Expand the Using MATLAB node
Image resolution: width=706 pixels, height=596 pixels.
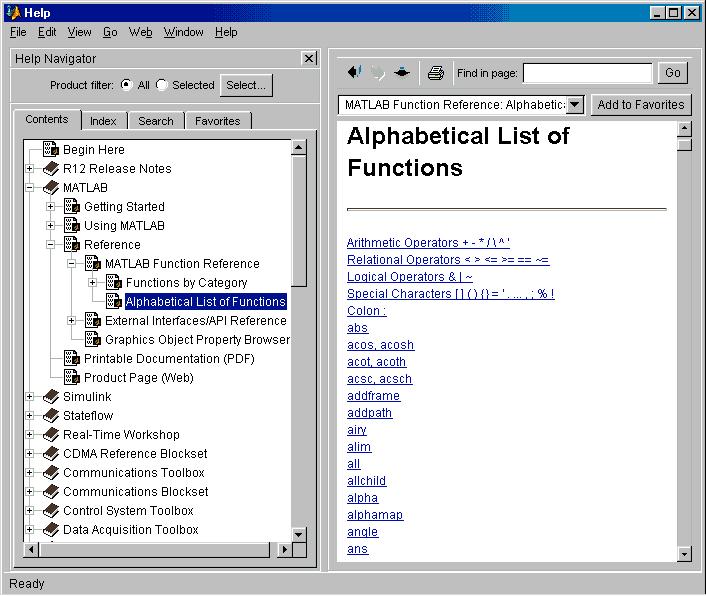pos(50,226)
